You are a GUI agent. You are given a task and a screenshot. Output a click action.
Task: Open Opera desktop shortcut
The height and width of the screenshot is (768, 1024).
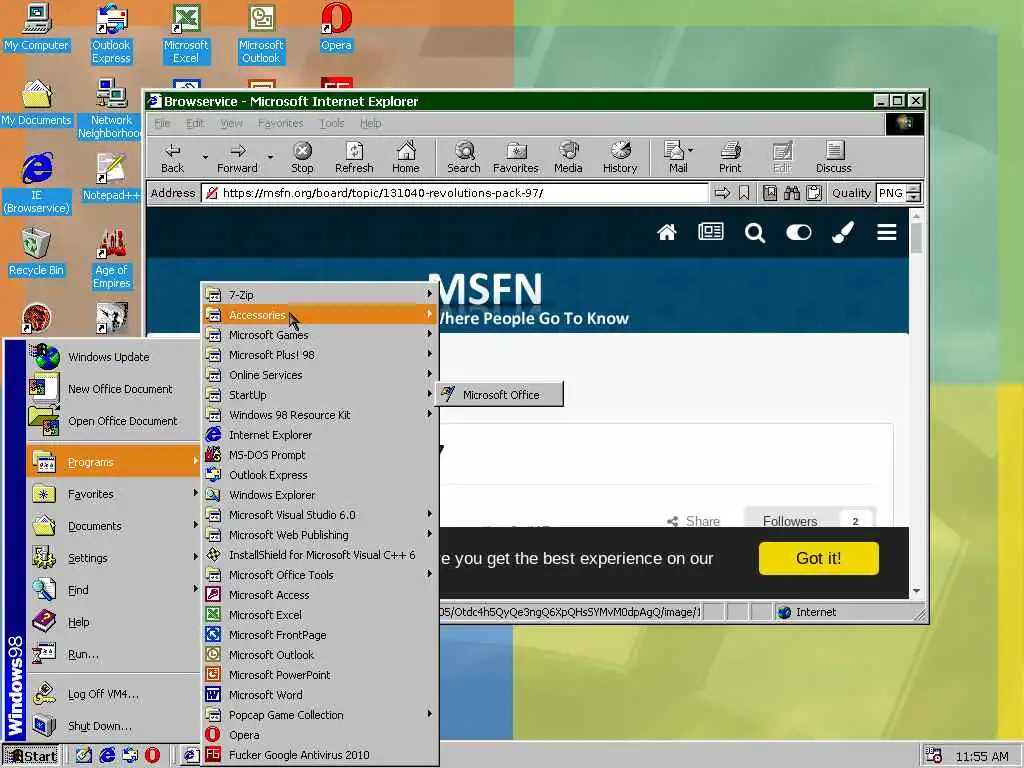tap(336, 27)
